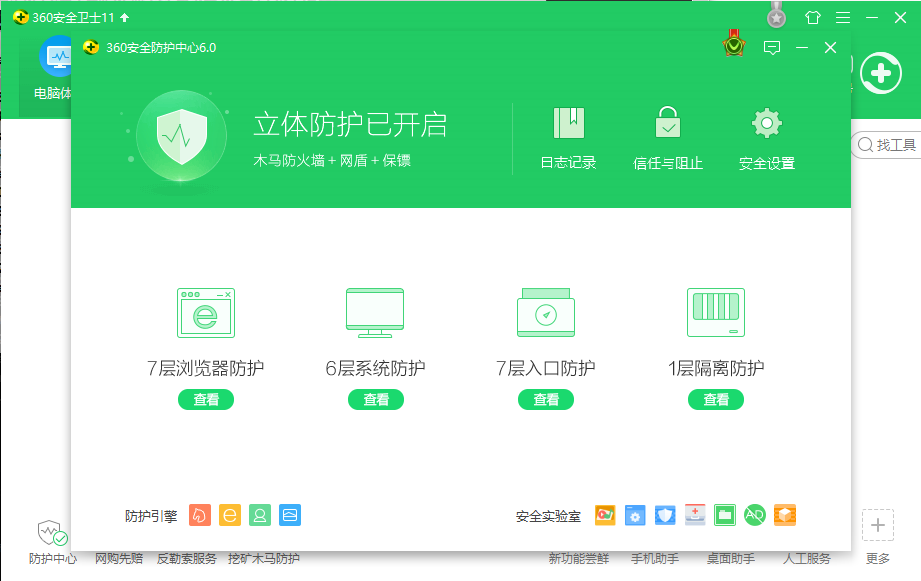This screenshot has height=581, width=921.
Task: Open the blue shield lab icon
Action: point(665,515)
